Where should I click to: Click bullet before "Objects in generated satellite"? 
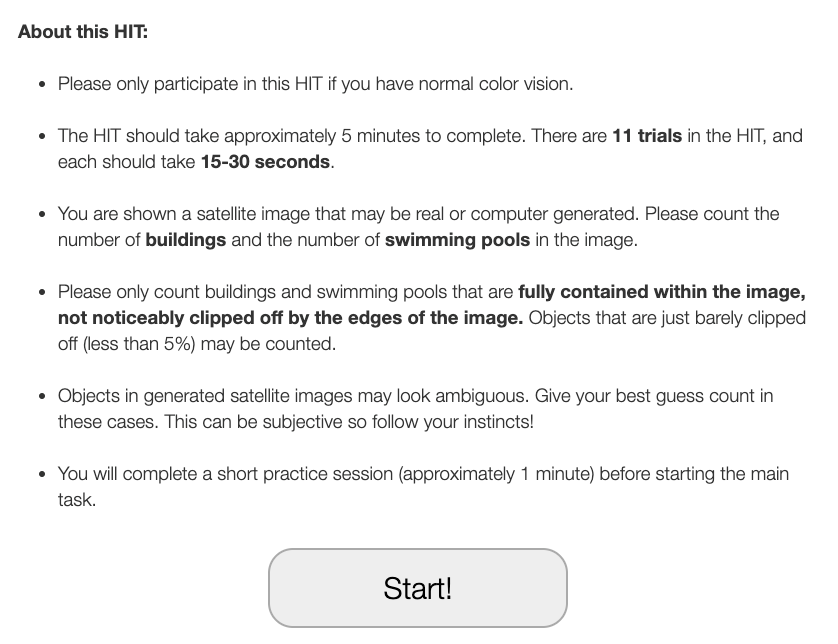point(41,397)
